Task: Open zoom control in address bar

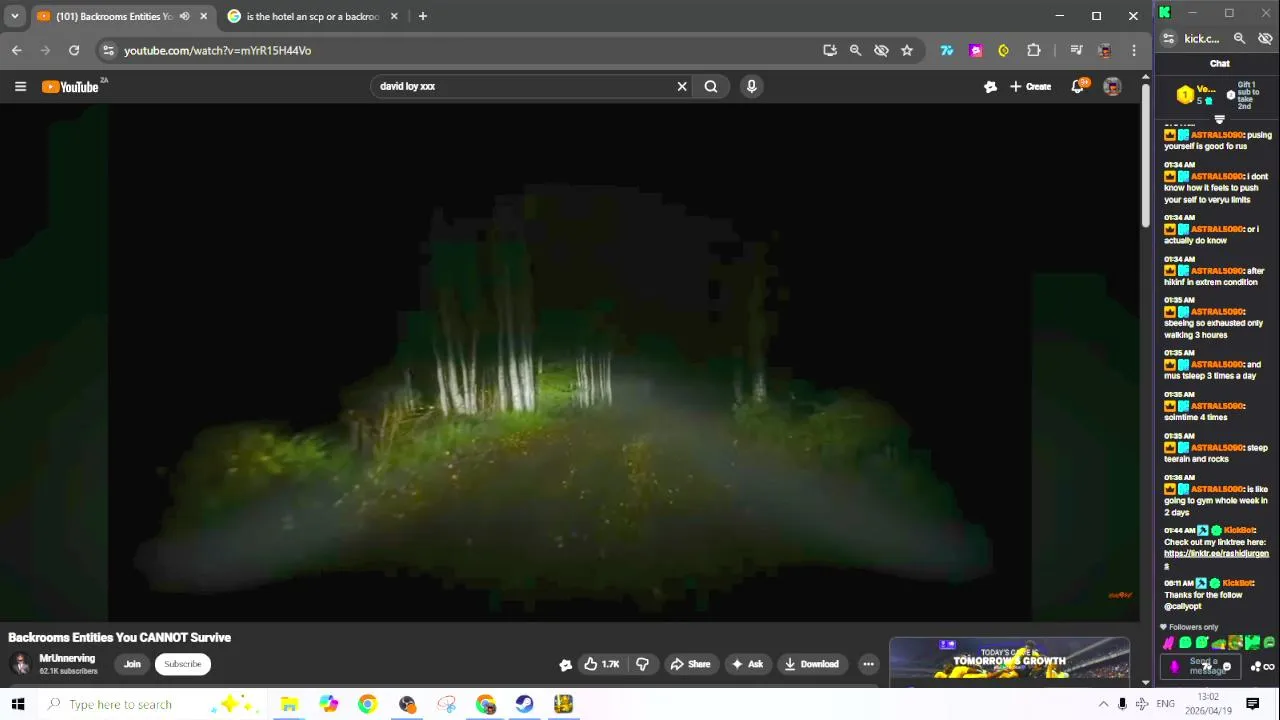Action: pyautogui.click(x=855, y=50)
